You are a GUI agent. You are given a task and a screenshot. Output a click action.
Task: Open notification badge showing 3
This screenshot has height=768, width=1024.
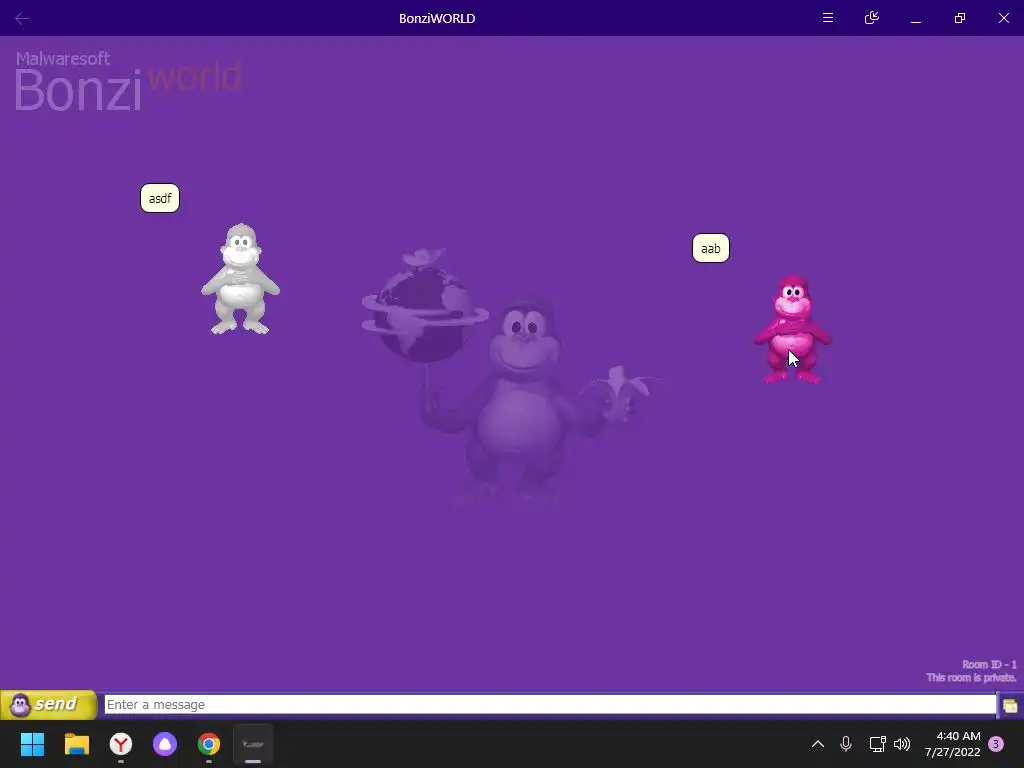996,744
